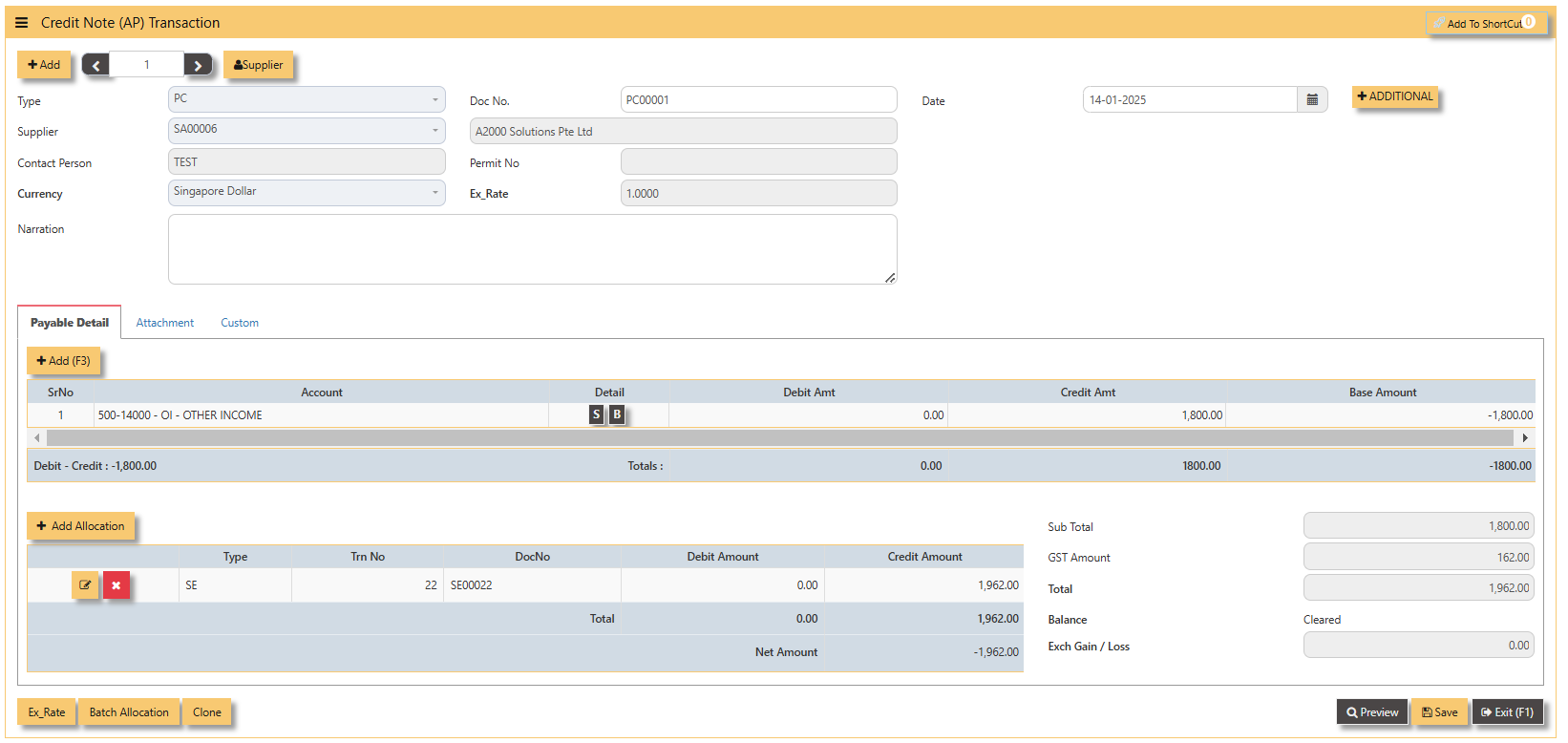
Task: Click the Exch Gain / Loss field
Action: (1418, 646)
